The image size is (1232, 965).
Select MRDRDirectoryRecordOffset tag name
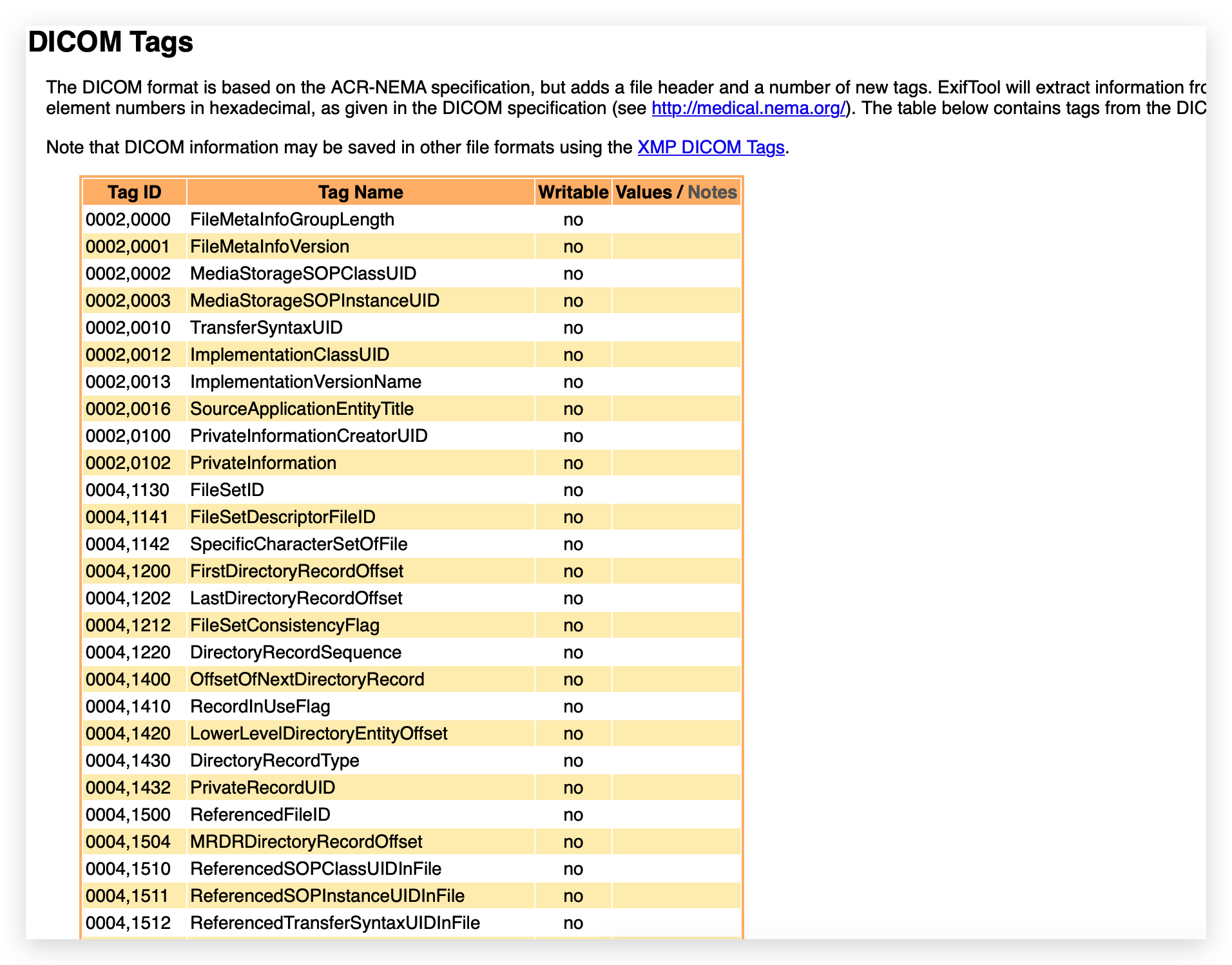307,842
